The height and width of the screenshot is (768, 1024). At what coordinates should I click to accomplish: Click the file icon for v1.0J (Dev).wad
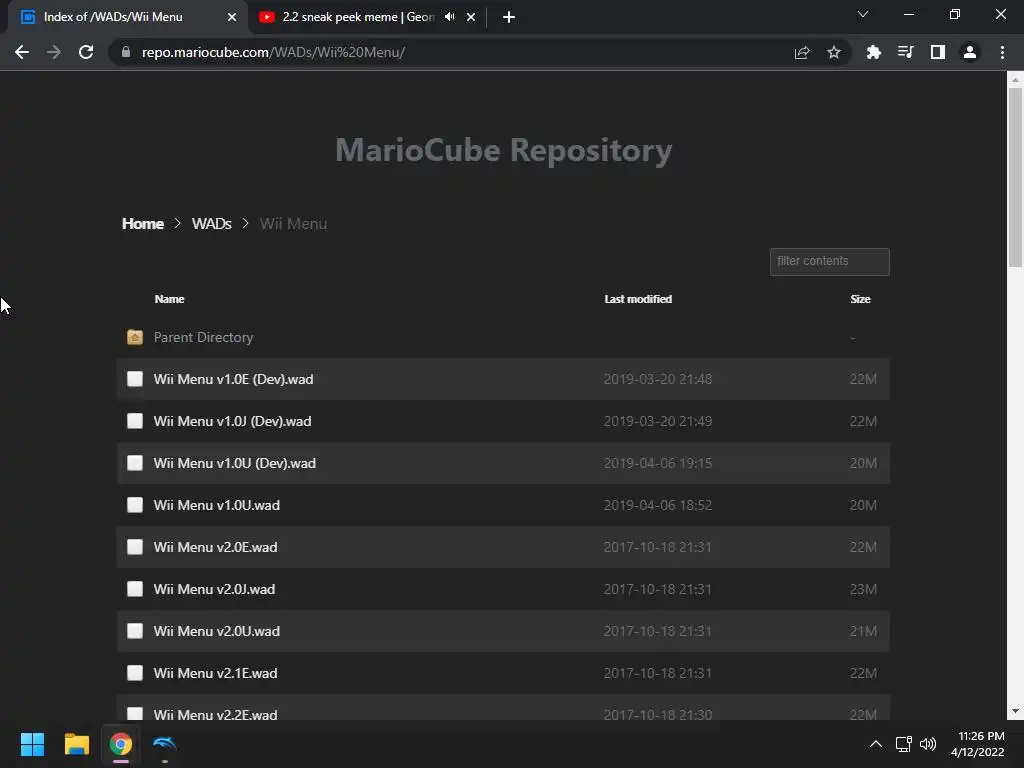point(135,421)
